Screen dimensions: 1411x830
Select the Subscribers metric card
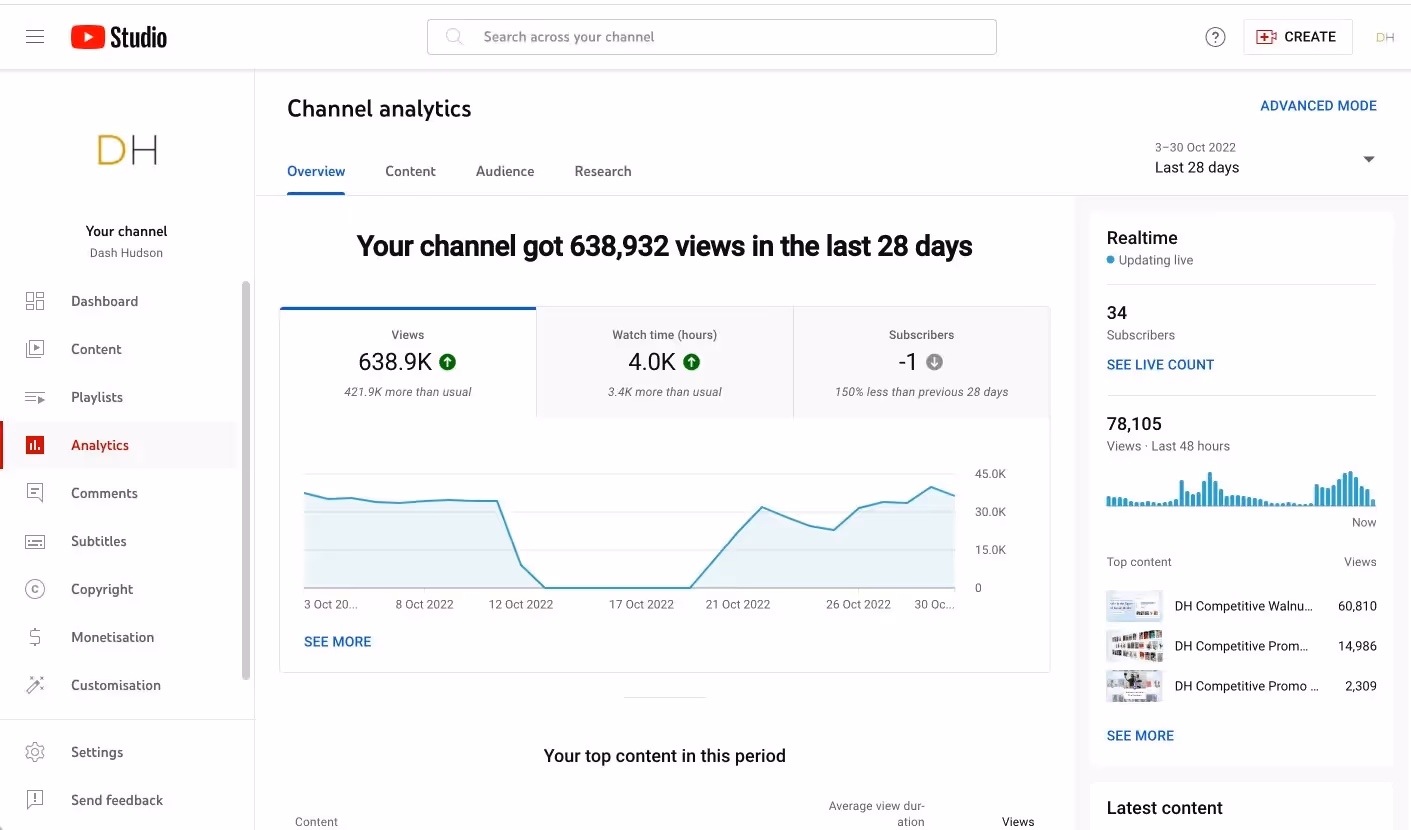pyautogui.click(x=921, y=361)
